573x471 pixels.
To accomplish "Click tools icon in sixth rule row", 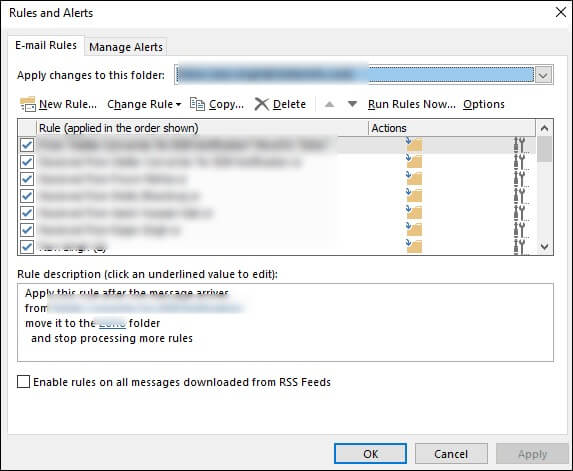I will click(520, 230).
